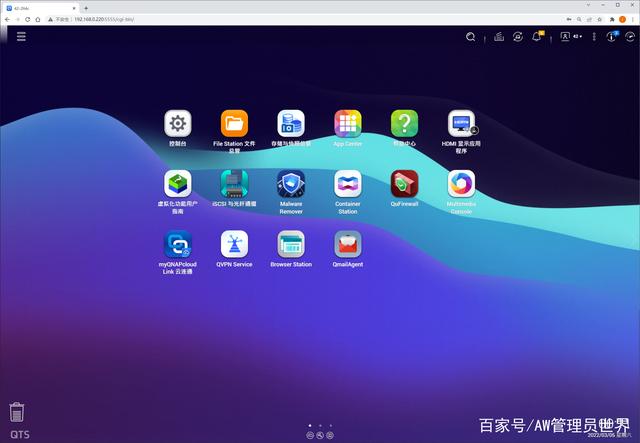Open background tasks icon in top bar
The height and width of the screenshot is (443, 640).
pos(499,37)
